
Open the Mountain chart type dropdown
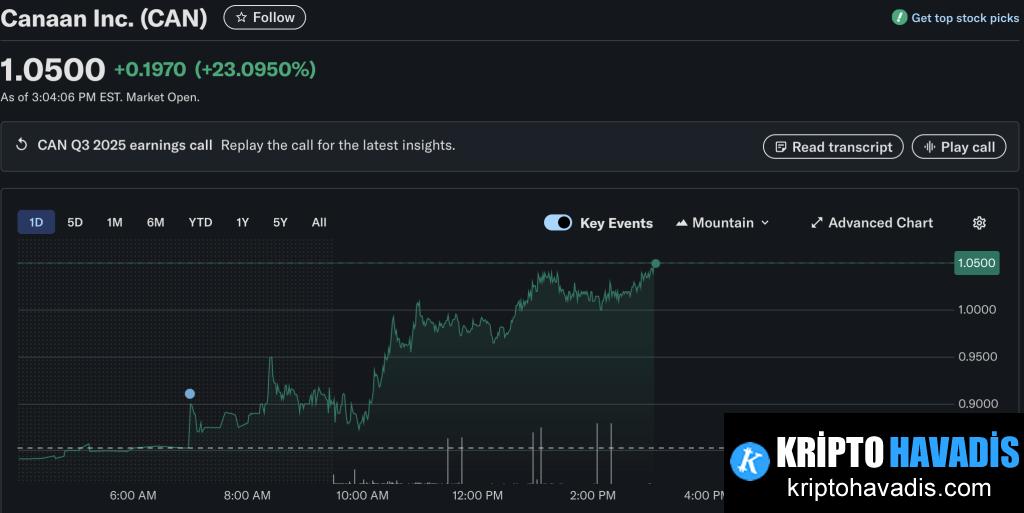click(722, 223)
